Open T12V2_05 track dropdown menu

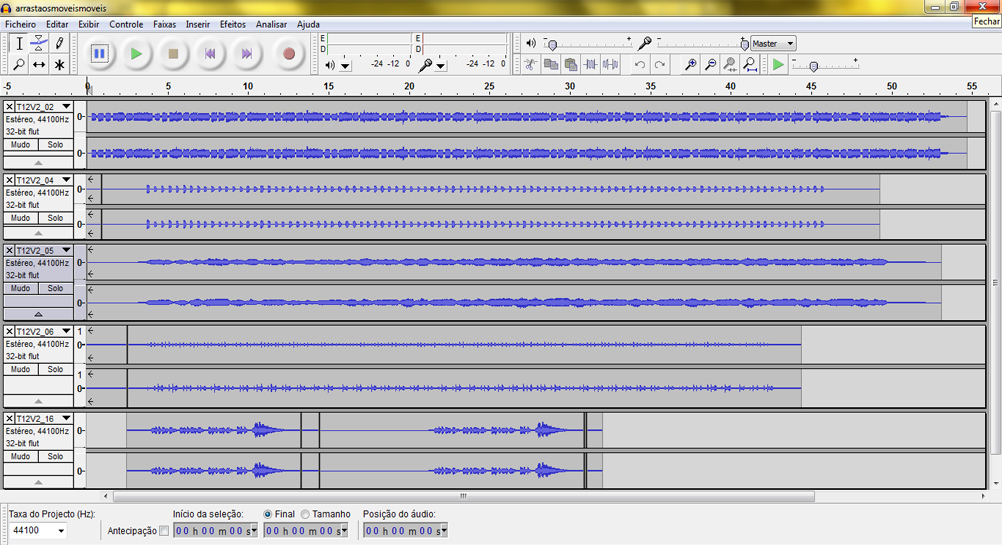point(66,250)
